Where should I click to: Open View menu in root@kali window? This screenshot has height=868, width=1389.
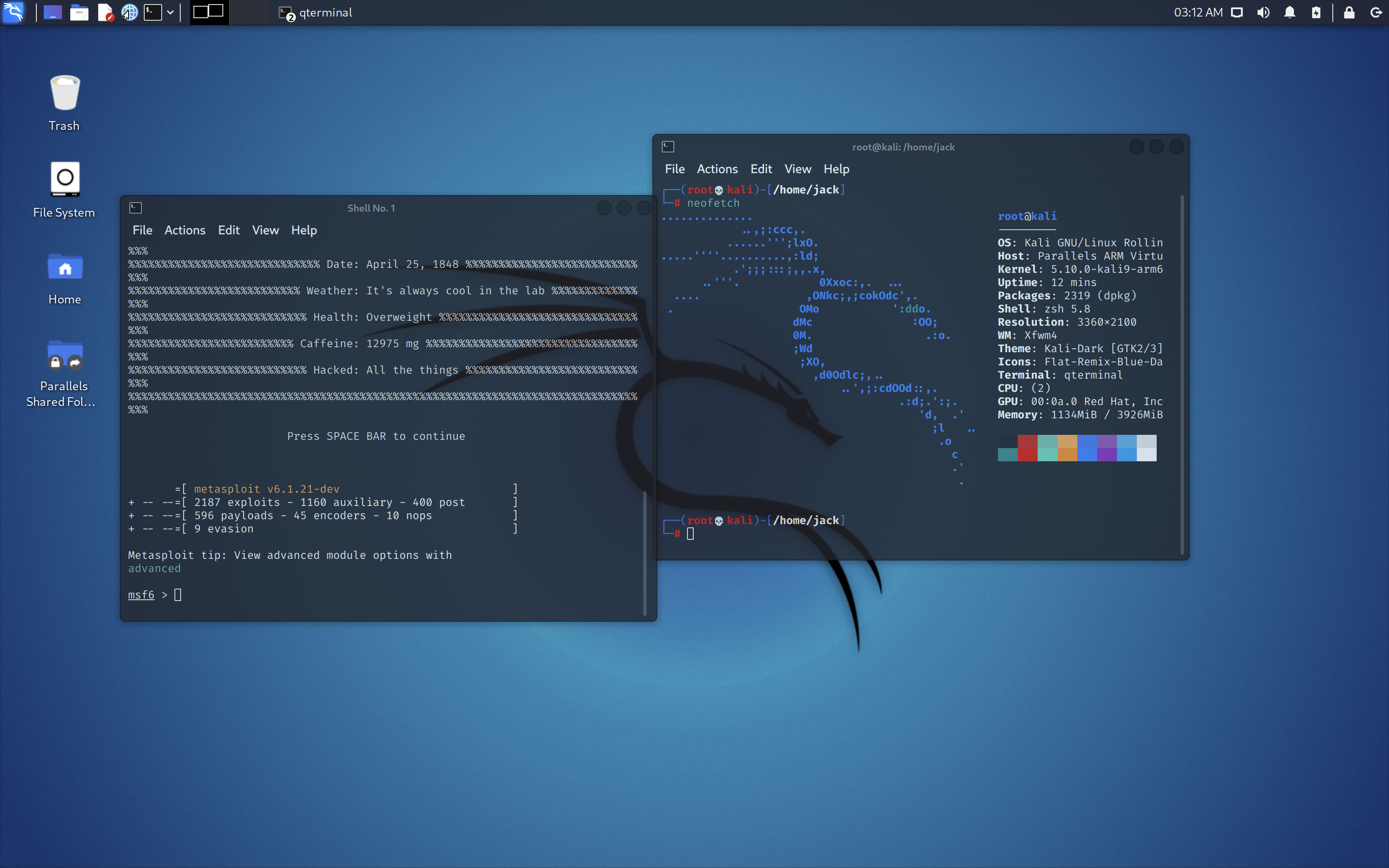point(798,169)
